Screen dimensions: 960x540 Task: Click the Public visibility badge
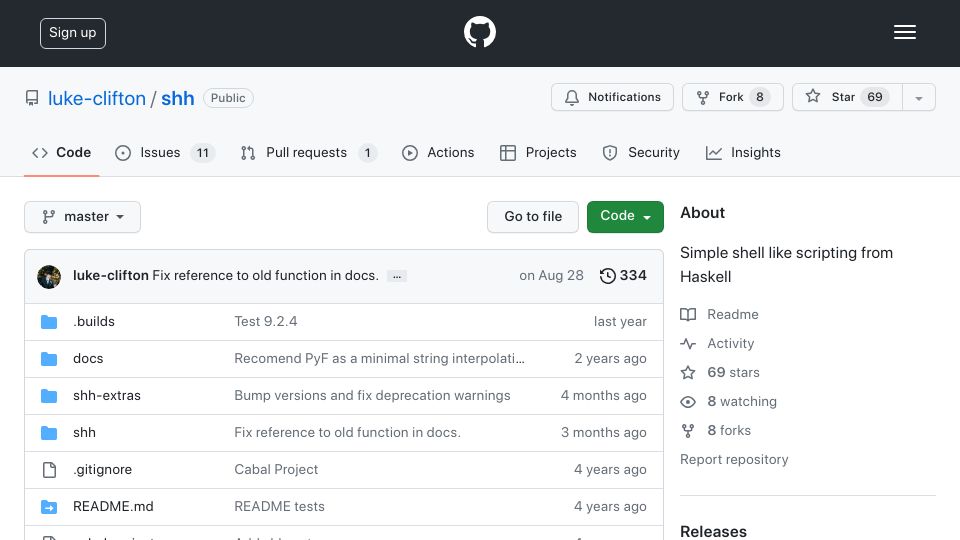point(228,98)
